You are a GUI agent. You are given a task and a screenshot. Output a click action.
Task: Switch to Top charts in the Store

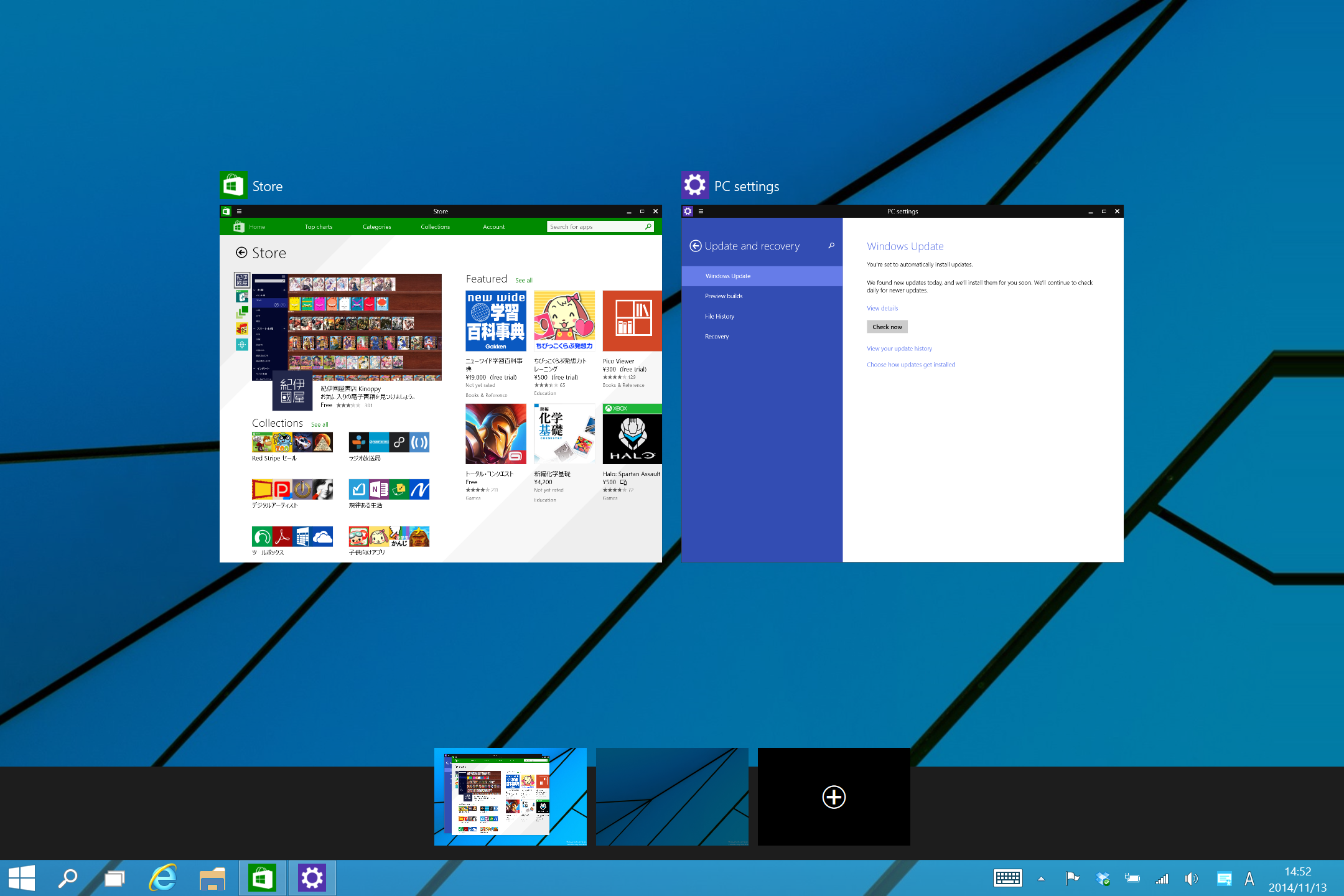319,226
